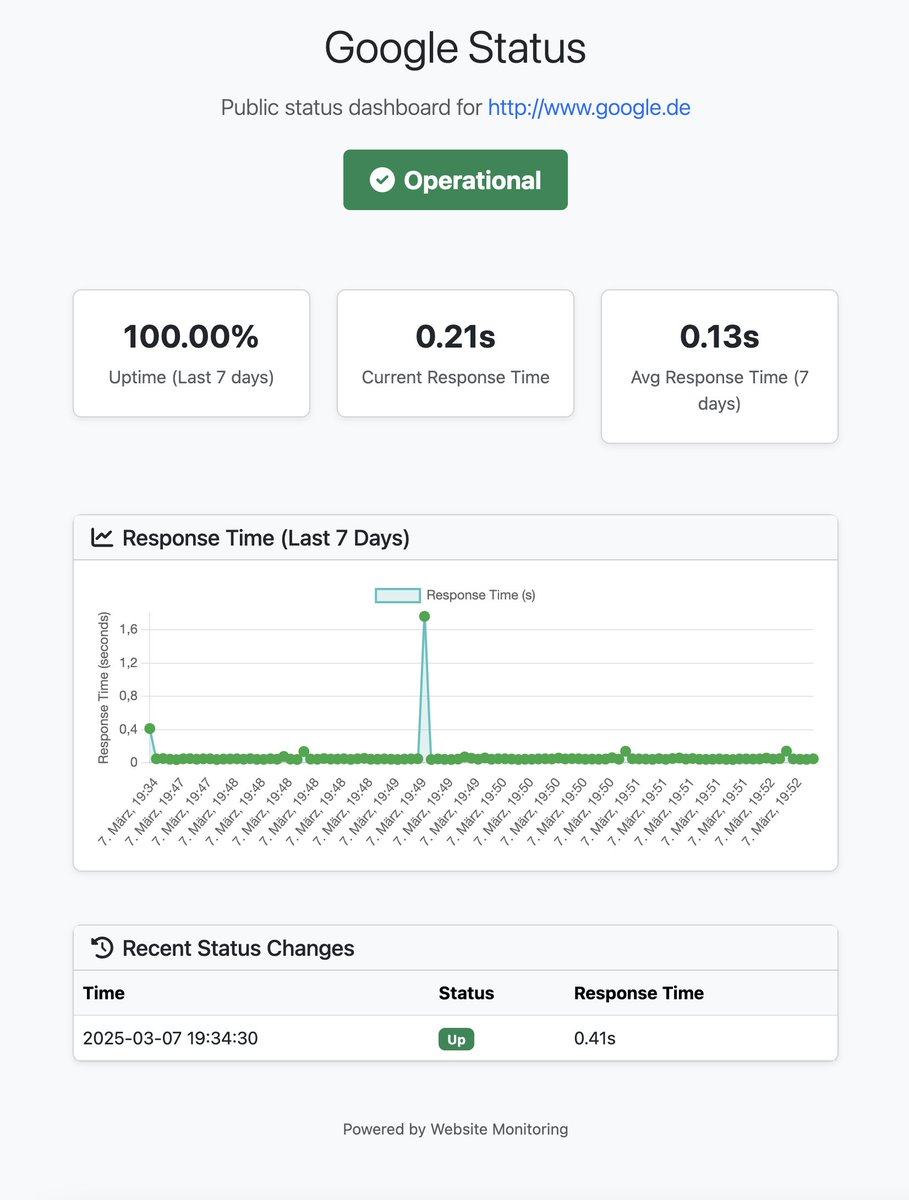Click the Time column header

pos(104,993)
